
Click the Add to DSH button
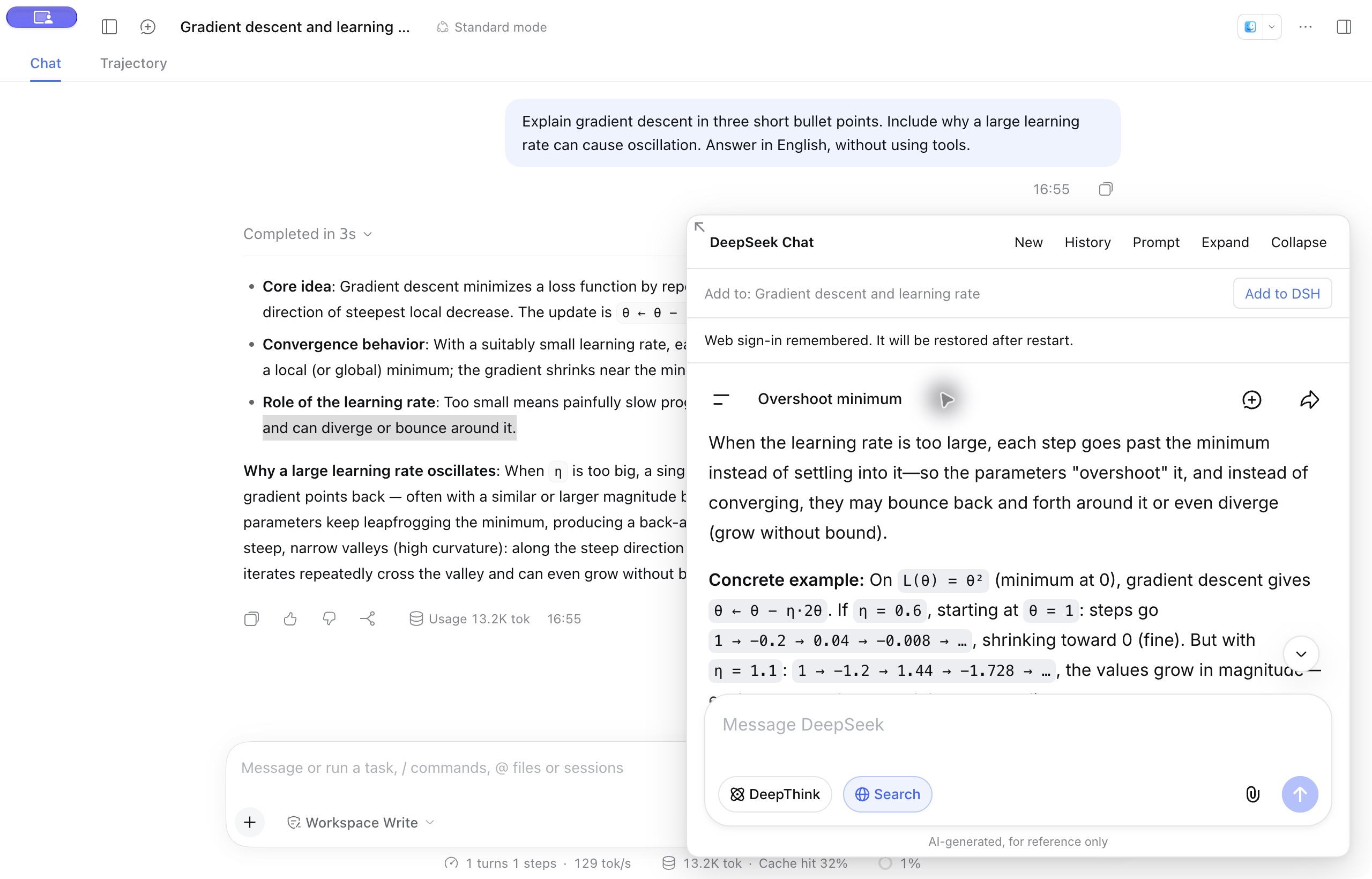(x=1282, y=293)
